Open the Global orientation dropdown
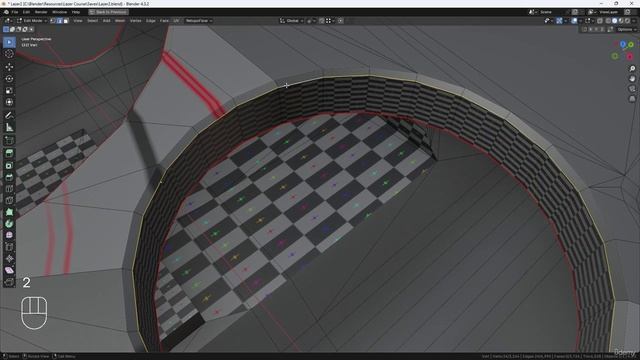 [x=291, y=20]
